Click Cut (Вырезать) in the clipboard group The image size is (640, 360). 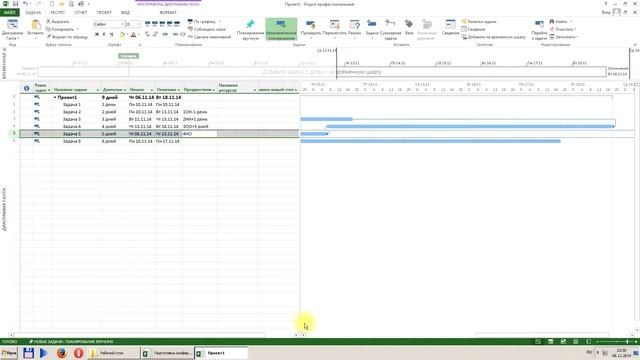point(58,21)
